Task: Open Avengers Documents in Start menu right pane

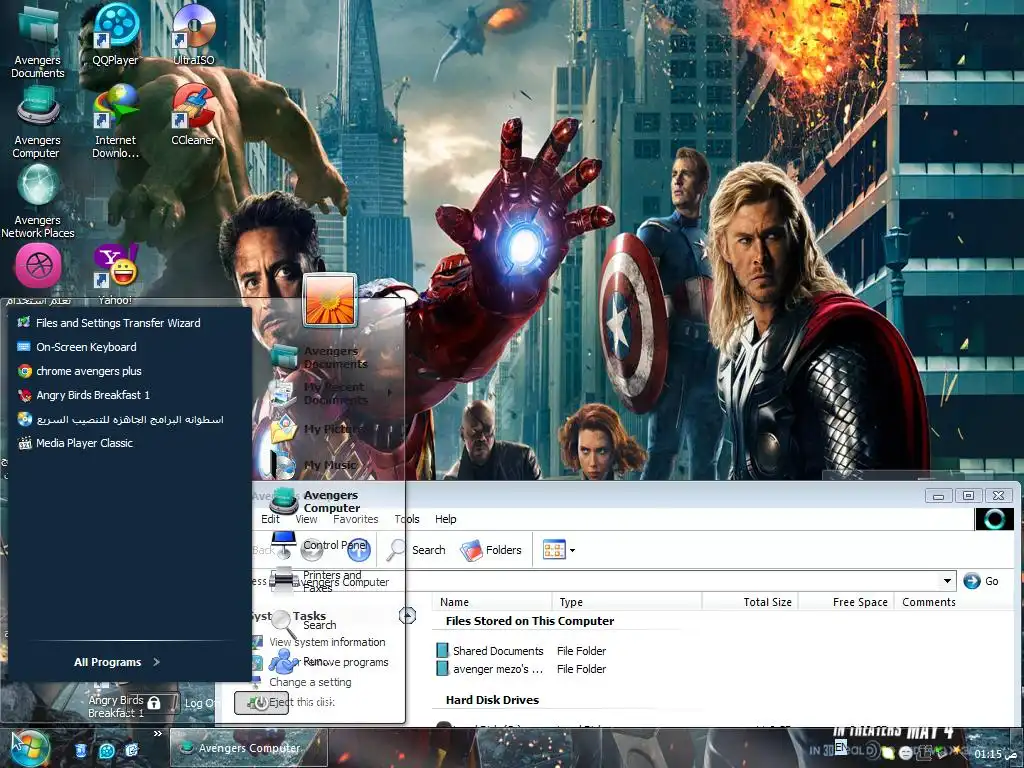Action: 320,357
